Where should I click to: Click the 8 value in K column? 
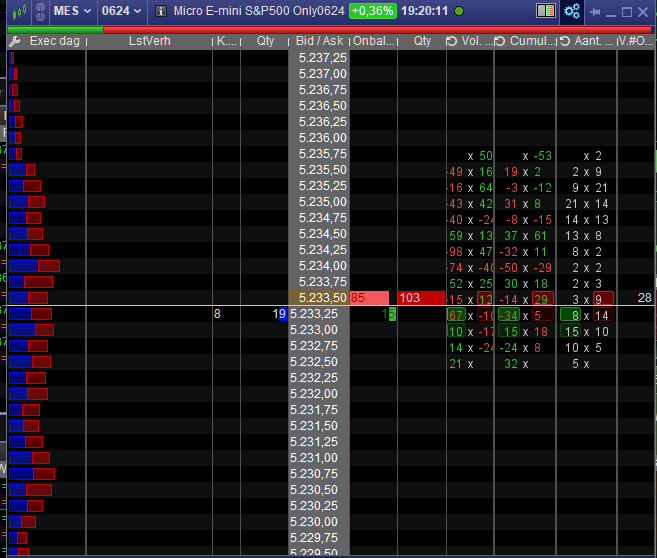point(217,314)
